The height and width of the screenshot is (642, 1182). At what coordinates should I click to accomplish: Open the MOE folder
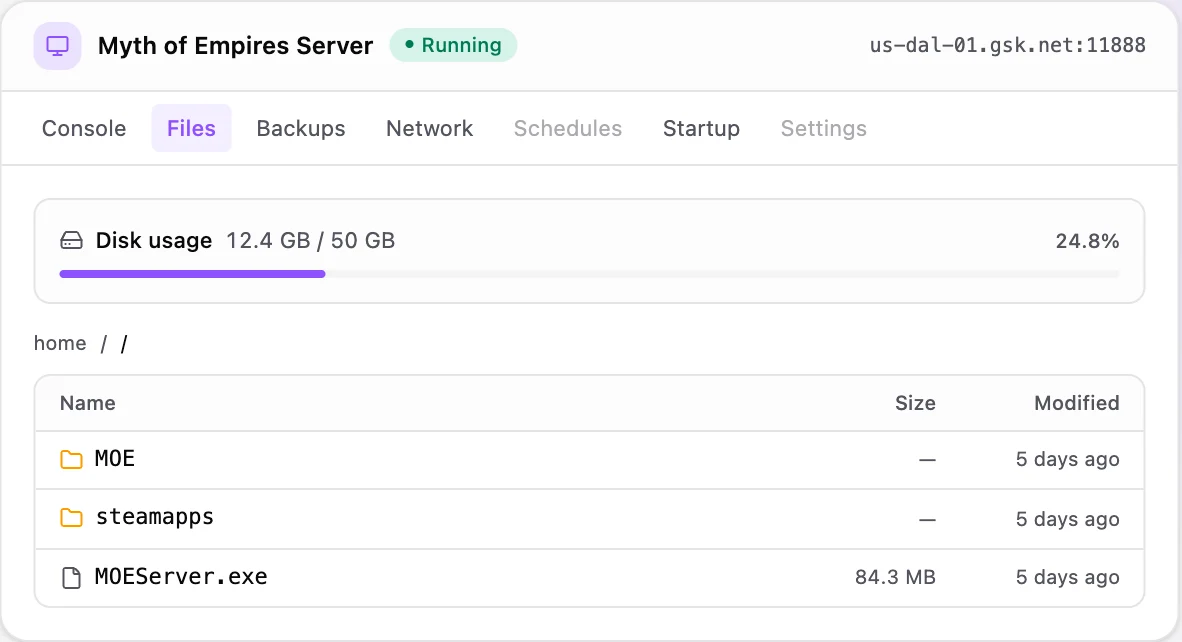[x=115, y=458]
